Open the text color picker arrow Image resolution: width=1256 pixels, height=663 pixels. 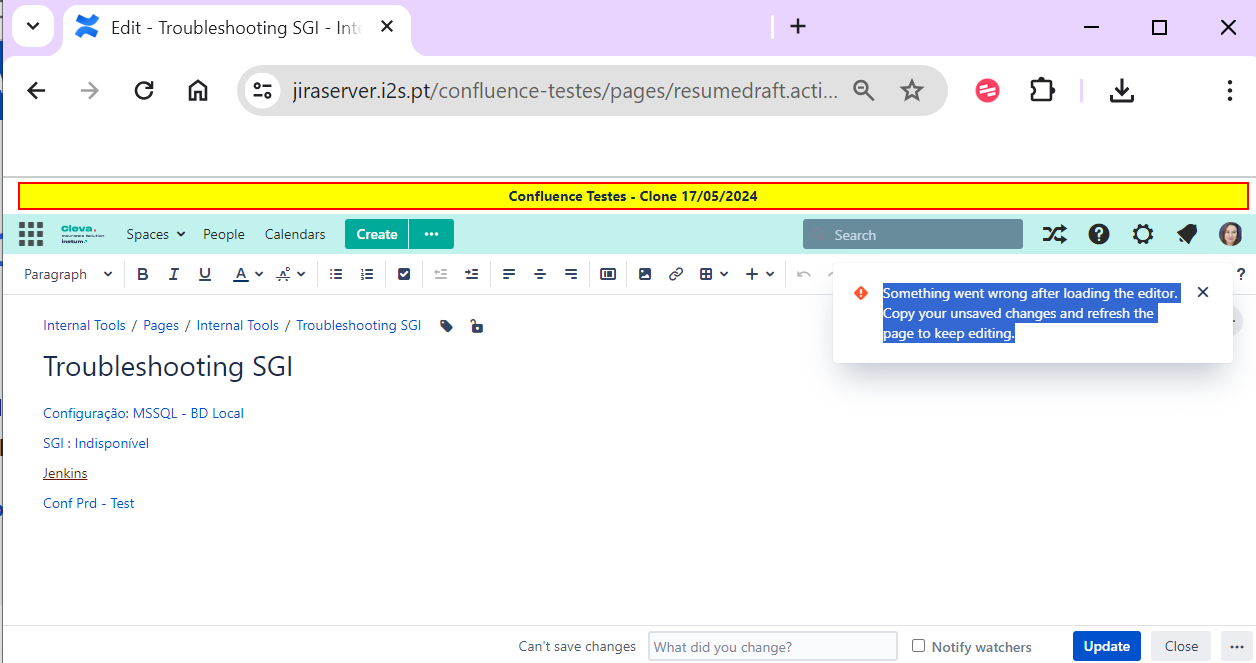[x=259, y=274]
